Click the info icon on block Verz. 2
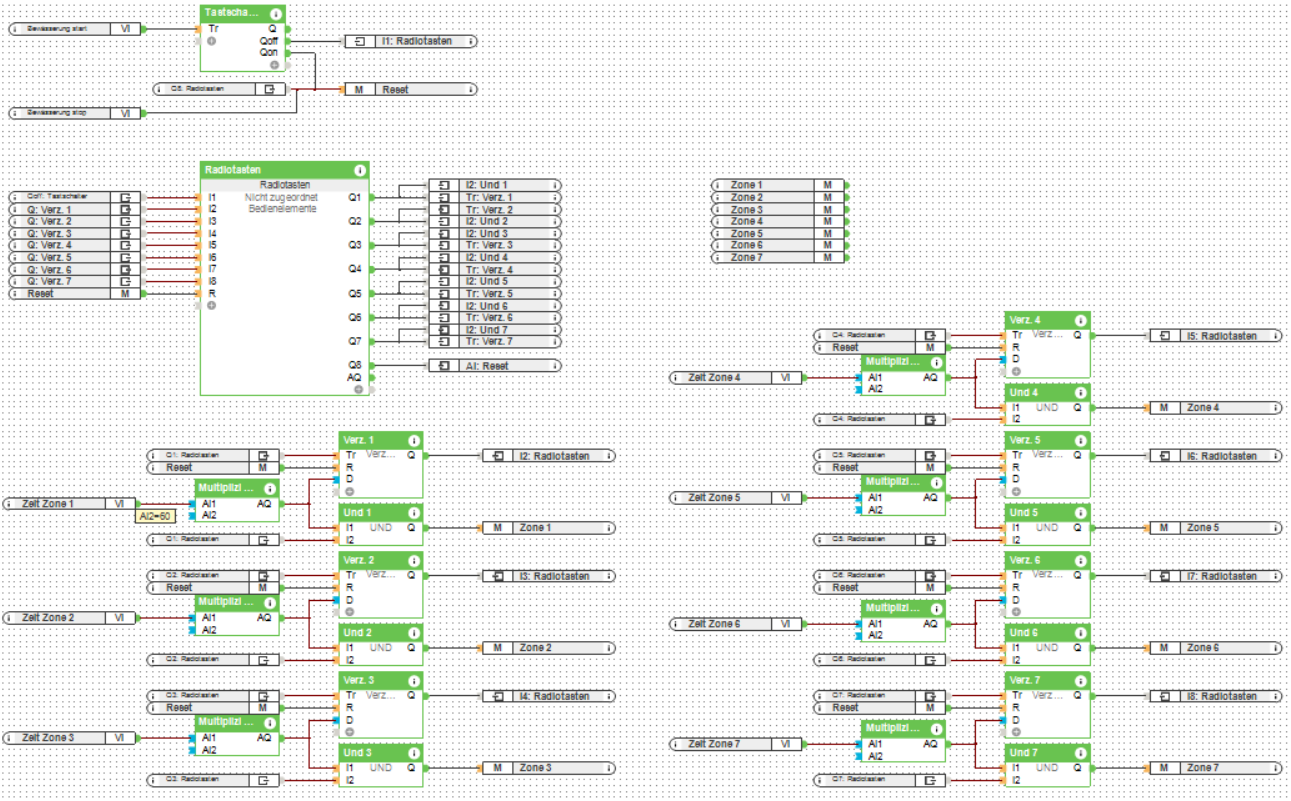 tap(413, 561)
